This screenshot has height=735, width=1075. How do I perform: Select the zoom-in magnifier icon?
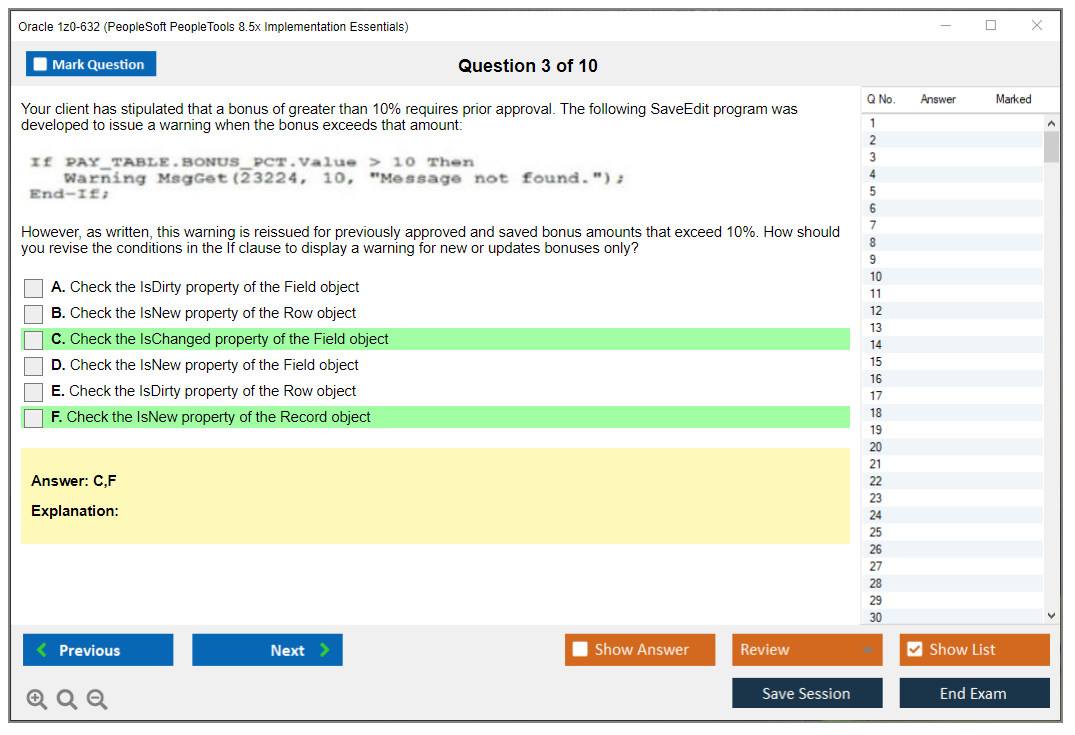click(37, 700)
